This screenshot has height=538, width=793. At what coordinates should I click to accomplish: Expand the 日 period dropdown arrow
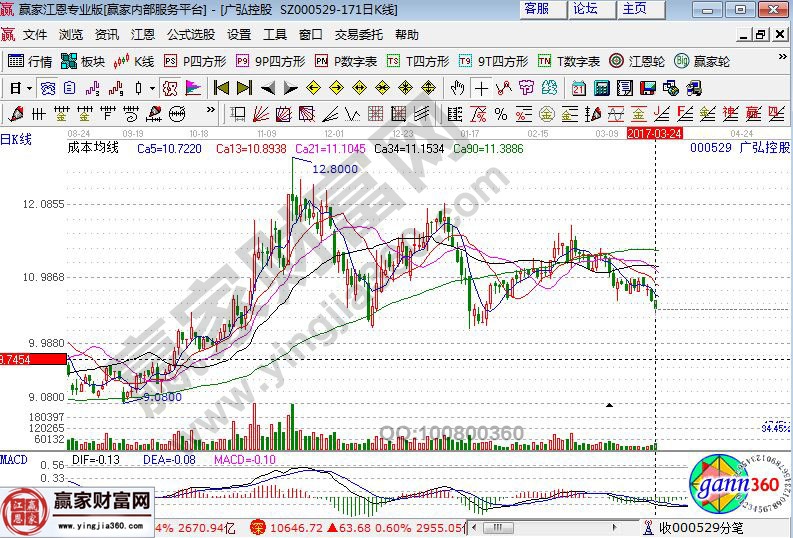tap(28, 87)
